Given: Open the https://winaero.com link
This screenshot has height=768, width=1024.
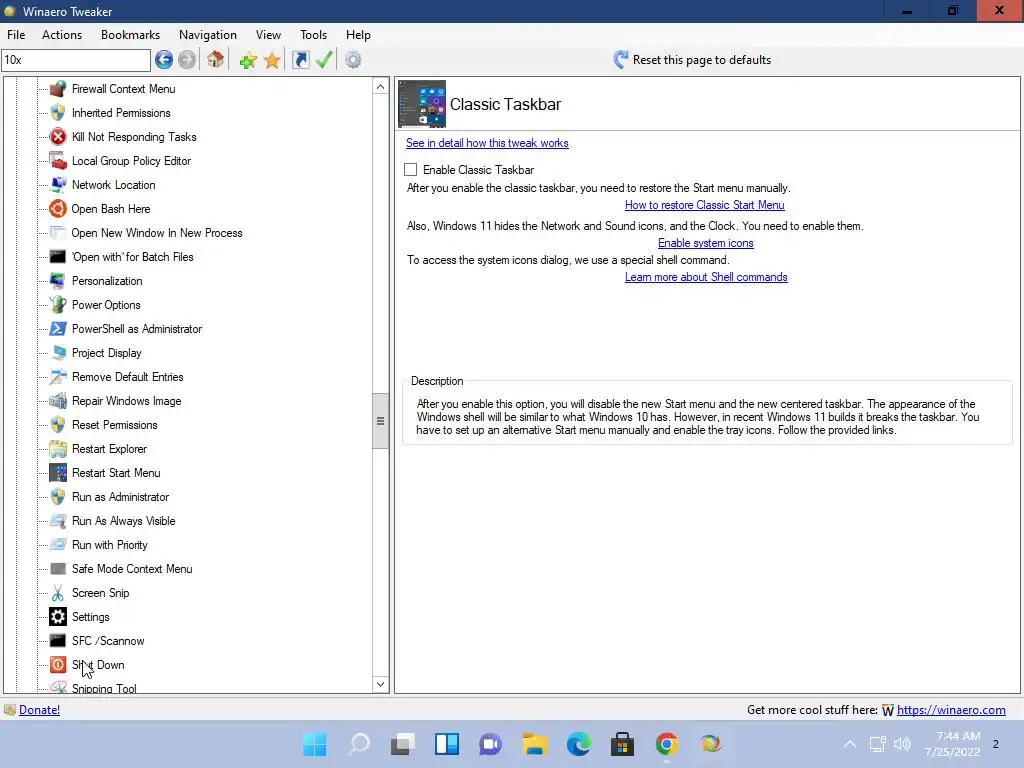Looking at the screenshot, I should click(951, 710).
